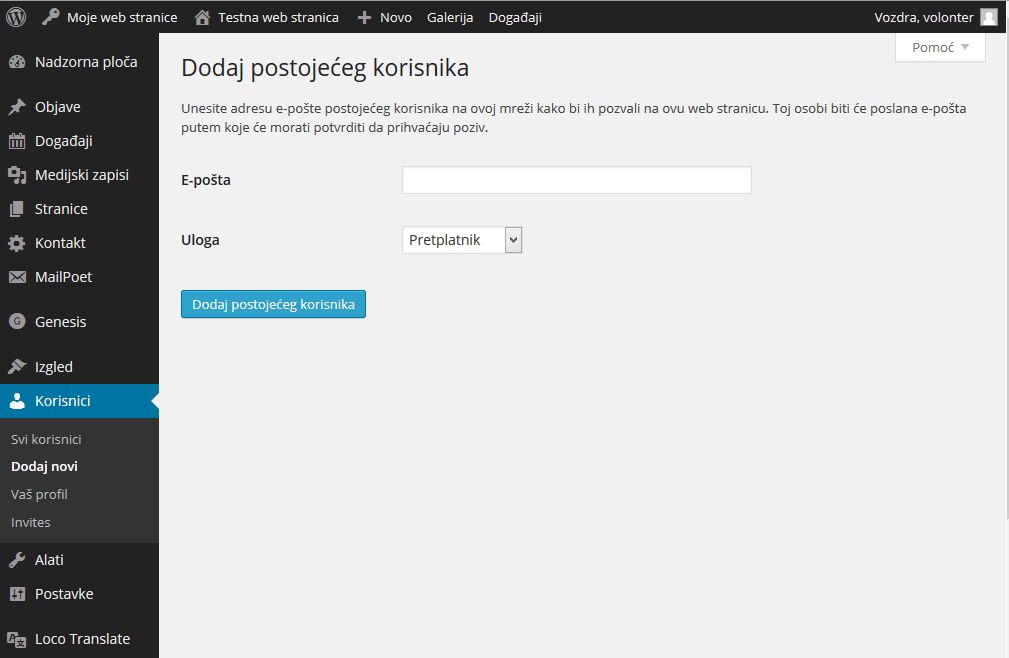1009x658 pixels.
Task: Click the page heading Dodaj postojećeg korisnika
Action: pyautogui.click(x=325, y=68)
